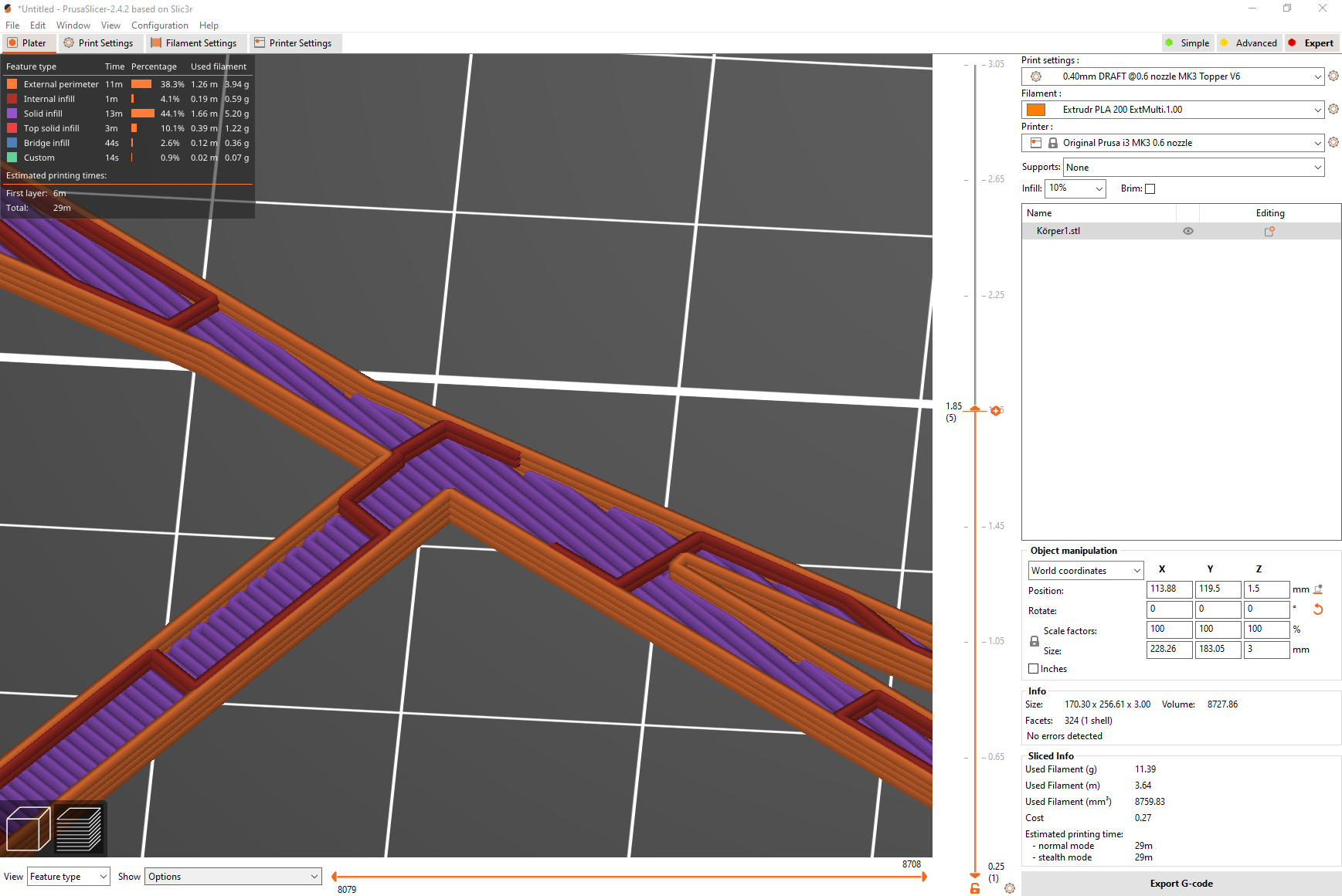Open the print settings preset dropdown
The width and height of the screenshot is (1342, 896).
pos(1173,76)
